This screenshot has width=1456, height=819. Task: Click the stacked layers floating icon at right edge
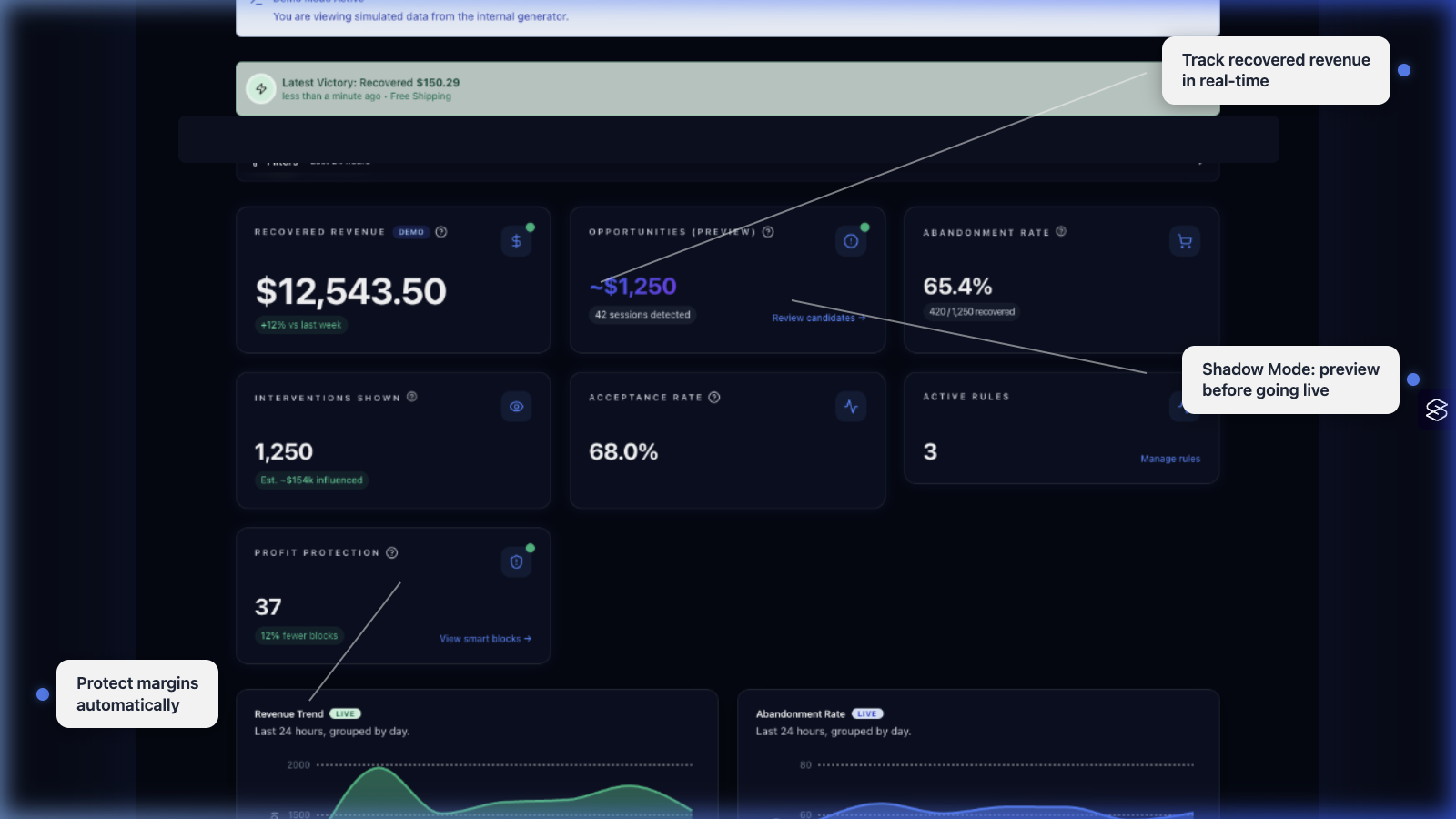tap(1437, 410)
